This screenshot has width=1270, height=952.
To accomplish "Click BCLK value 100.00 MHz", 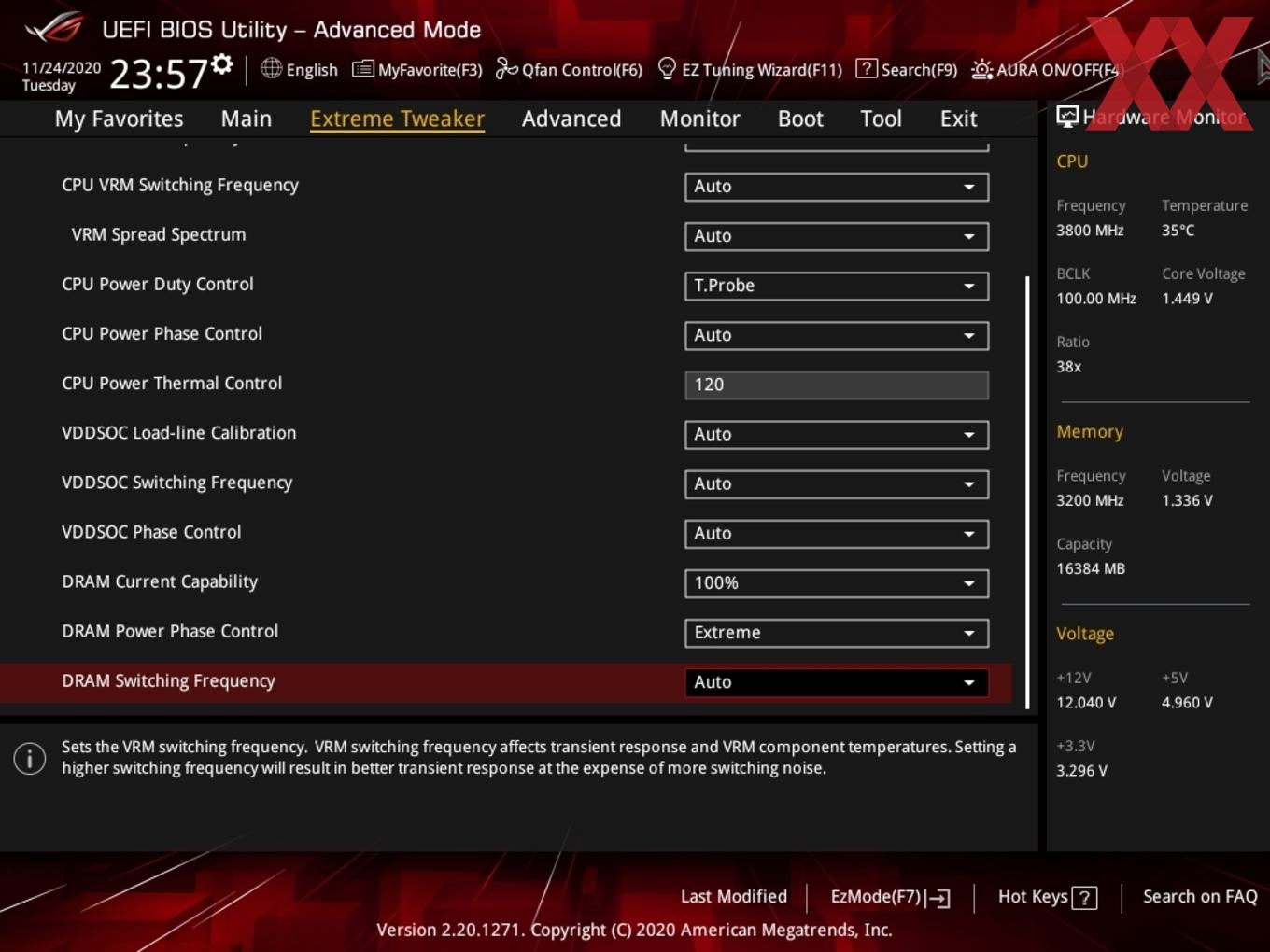I will click(x=1096, y=299).
